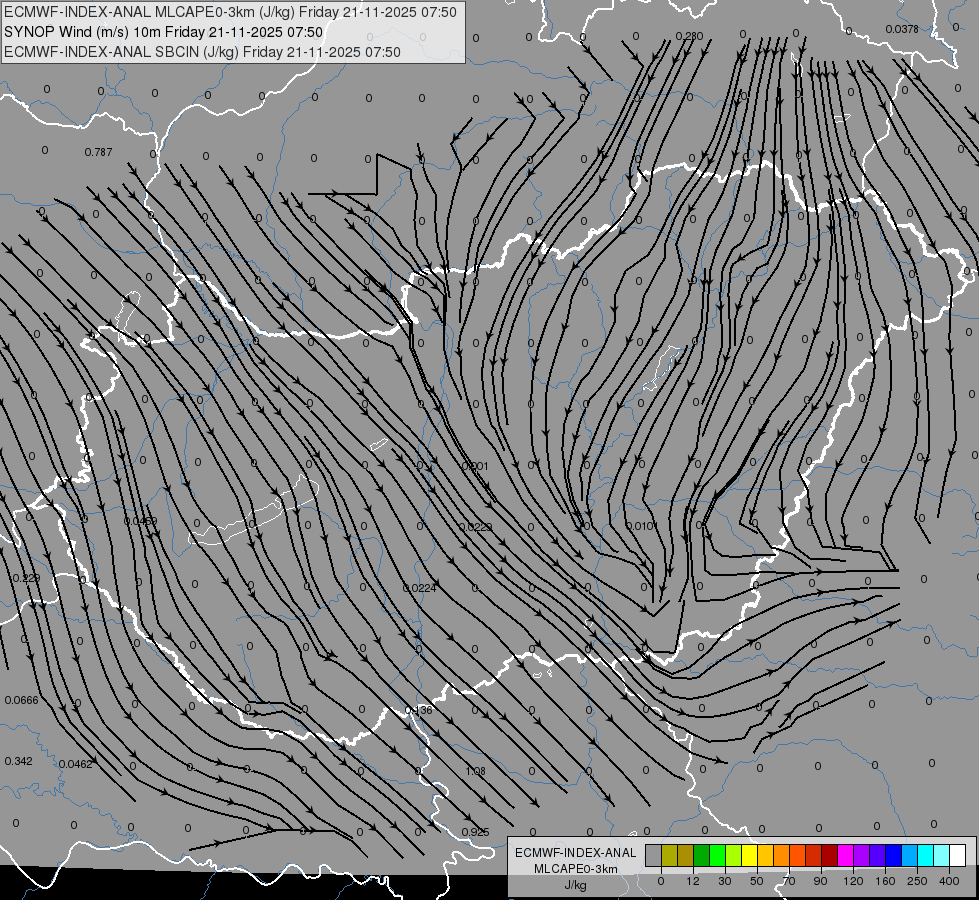Click the 0.0666 value on the map
This screenshot has width=979, height=900.
coord(21,700)
